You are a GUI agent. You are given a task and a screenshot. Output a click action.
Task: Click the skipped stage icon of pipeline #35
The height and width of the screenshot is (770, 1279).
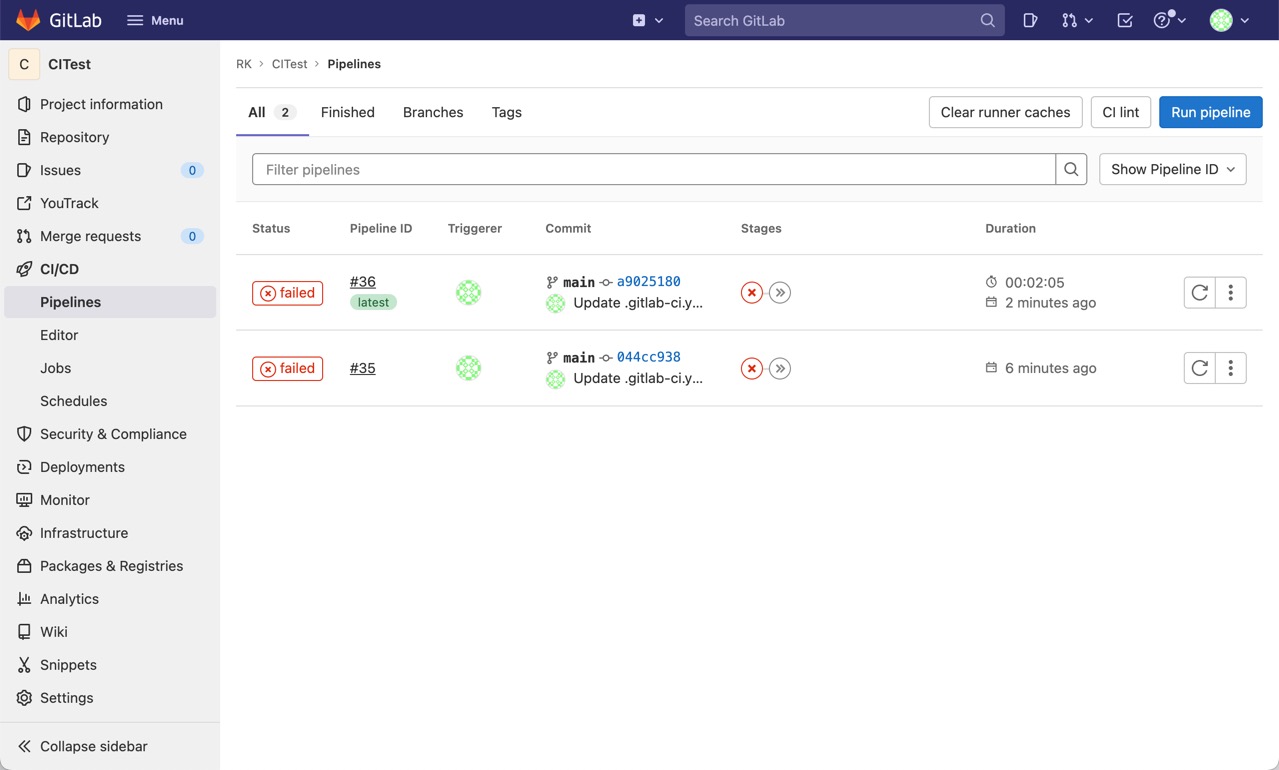click(x=780, y=369)
